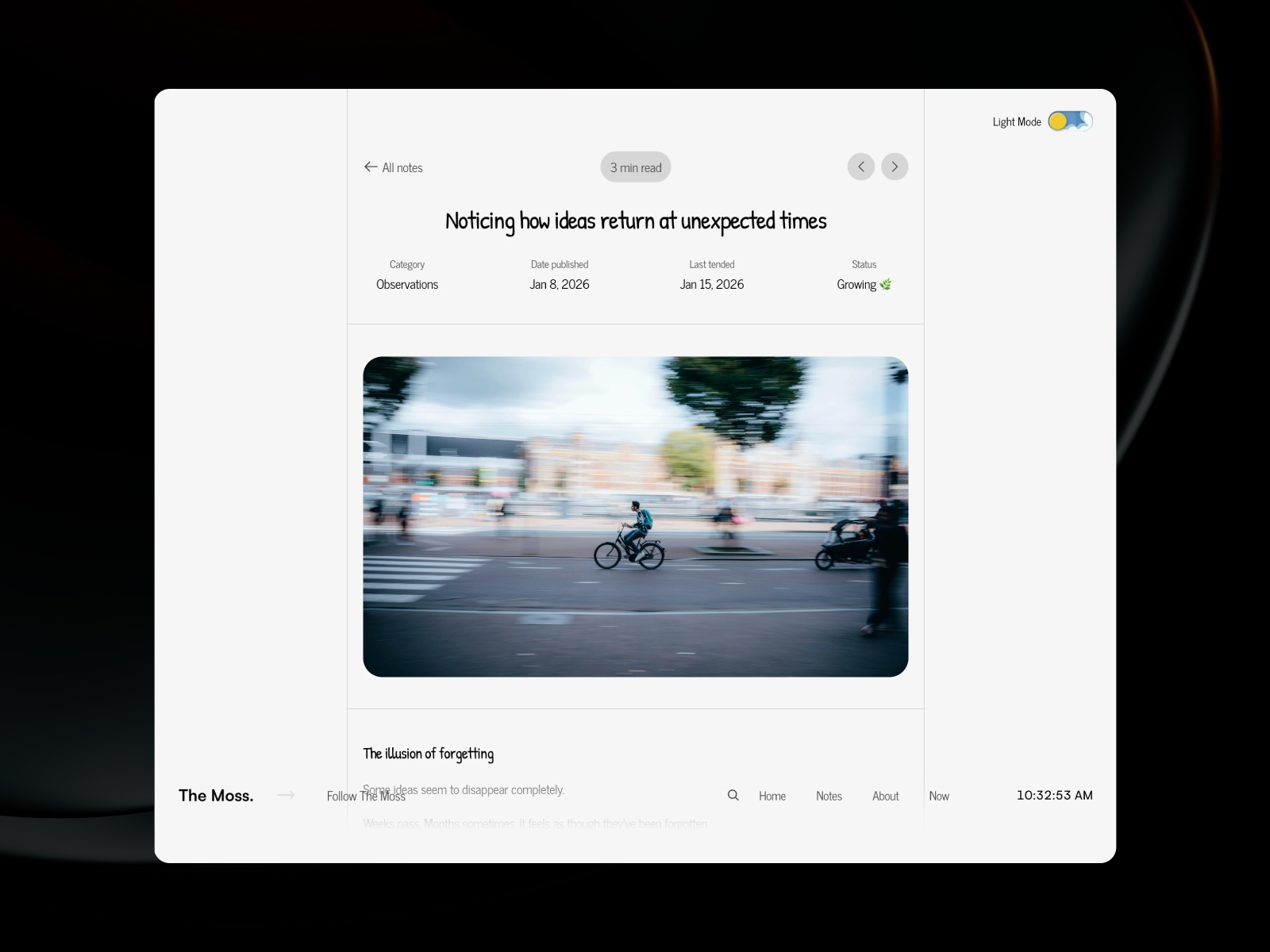Select the Observations category value
Image resolution: width=1270 pixels, height=952 pixels.
point(407,284)
